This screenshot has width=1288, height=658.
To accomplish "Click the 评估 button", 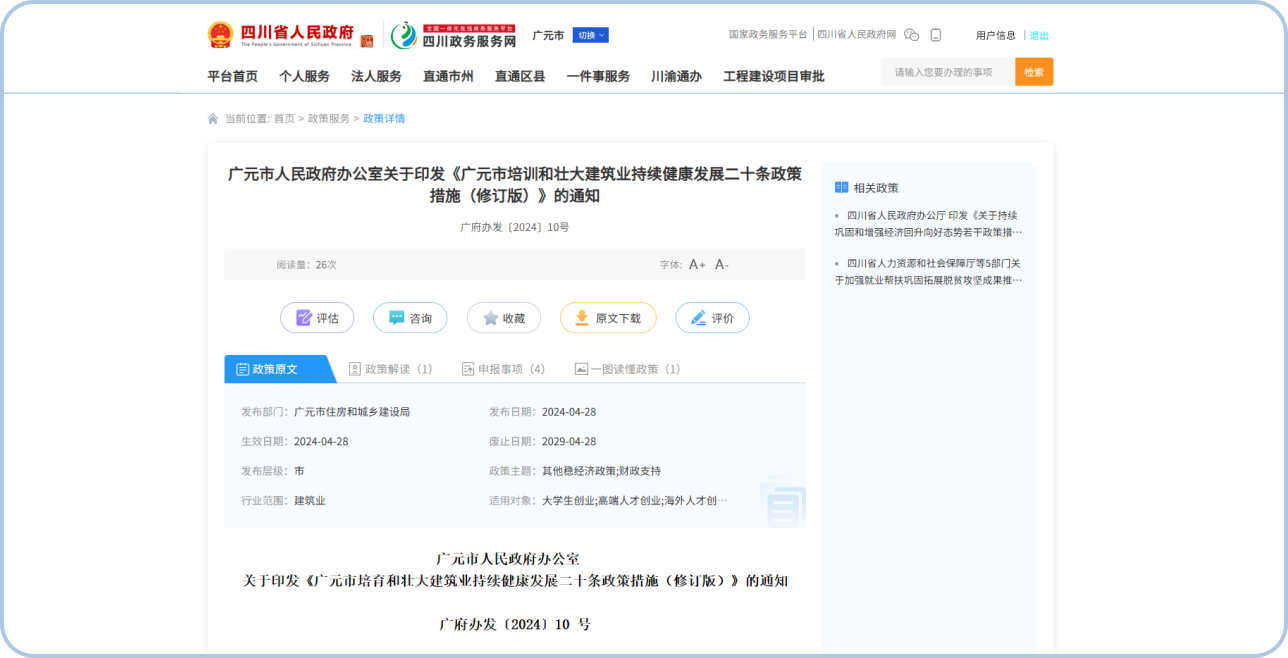I will click(317, 318).
